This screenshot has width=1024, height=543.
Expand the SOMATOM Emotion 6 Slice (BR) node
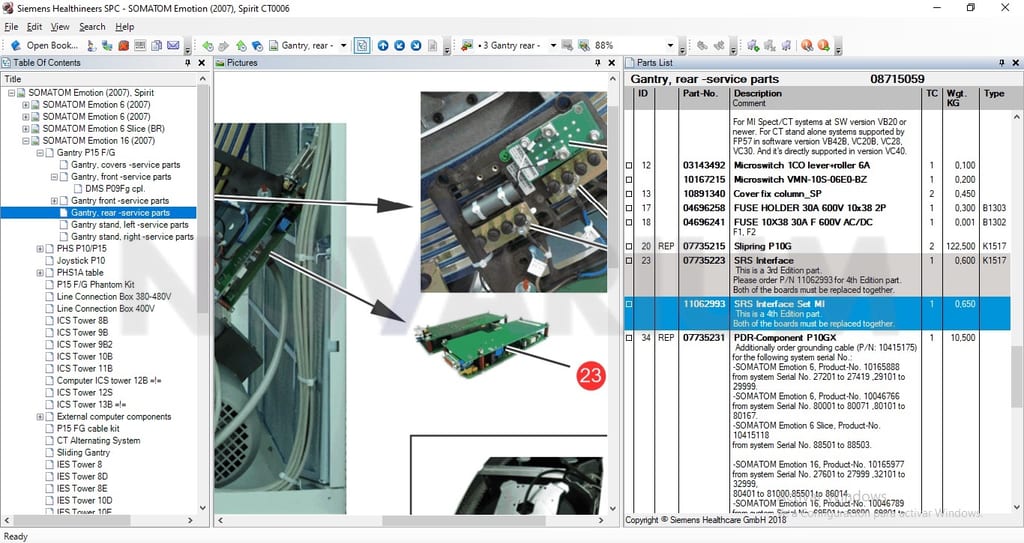point(26,129)
